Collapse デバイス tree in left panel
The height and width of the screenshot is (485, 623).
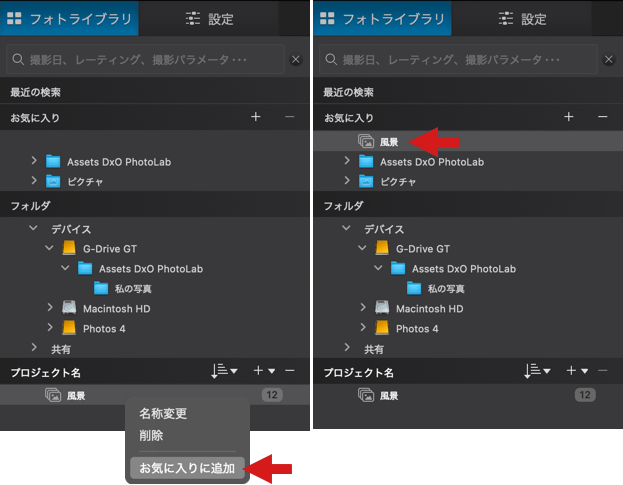pos(34,228)
